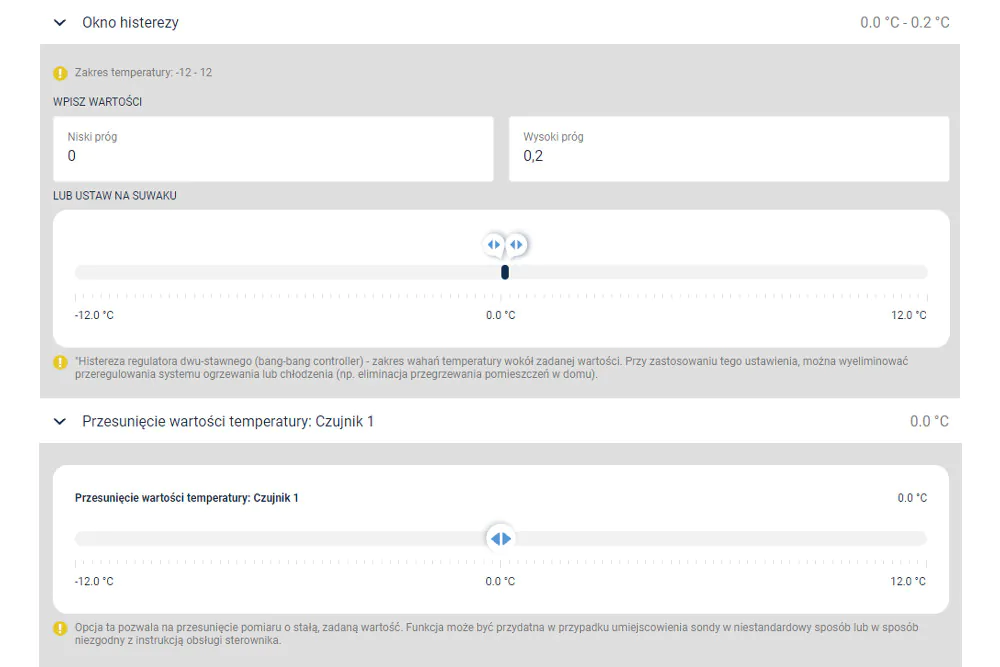This screenshot has height=667, width=1000.
Task: Click the 0.0 °C value inside Czujnik 1 card
Action: [912, 498]
